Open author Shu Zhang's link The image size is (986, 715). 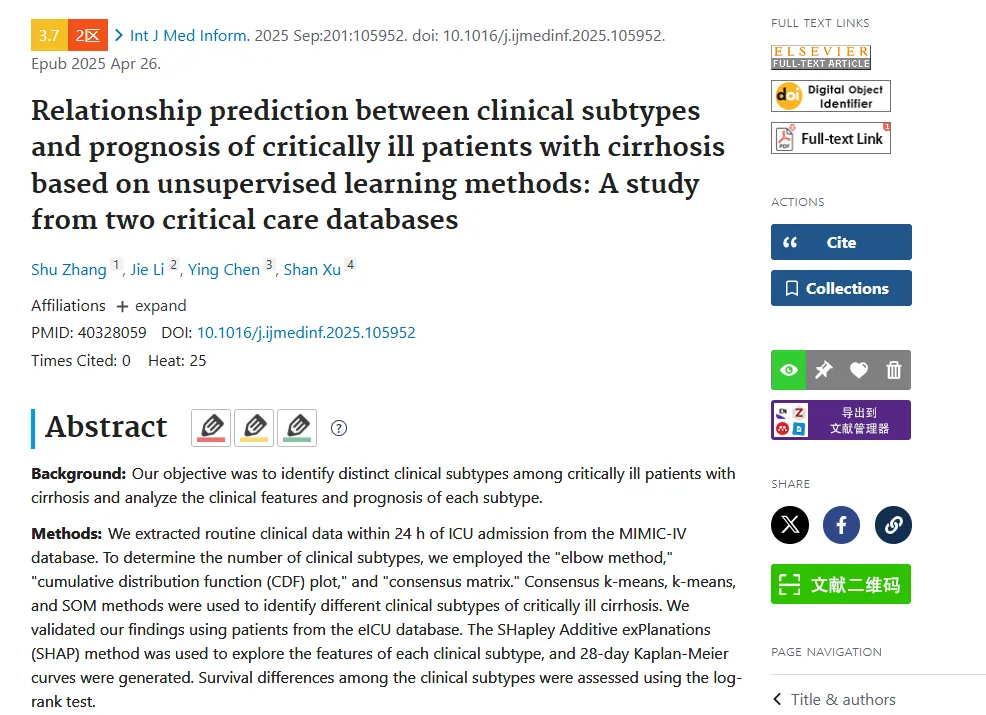(69, 270)
